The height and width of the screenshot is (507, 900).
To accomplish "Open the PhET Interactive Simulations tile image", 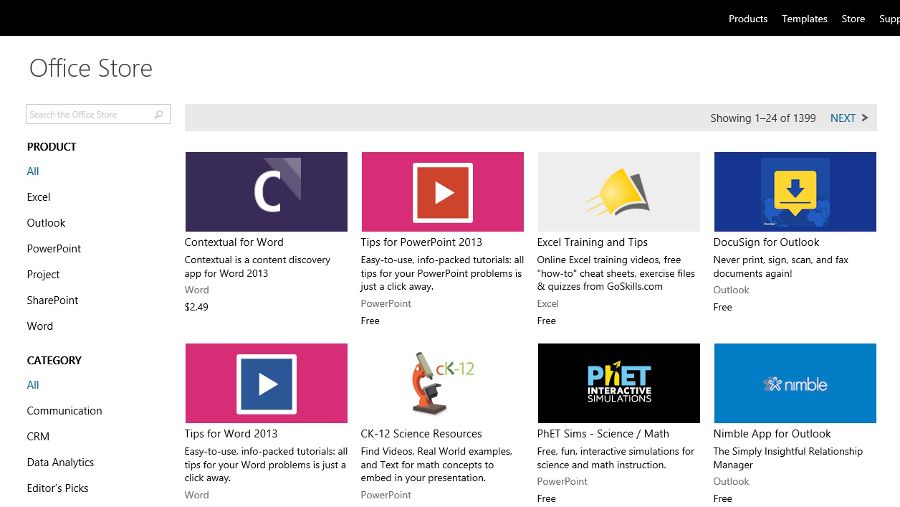I will click(619, 383).
